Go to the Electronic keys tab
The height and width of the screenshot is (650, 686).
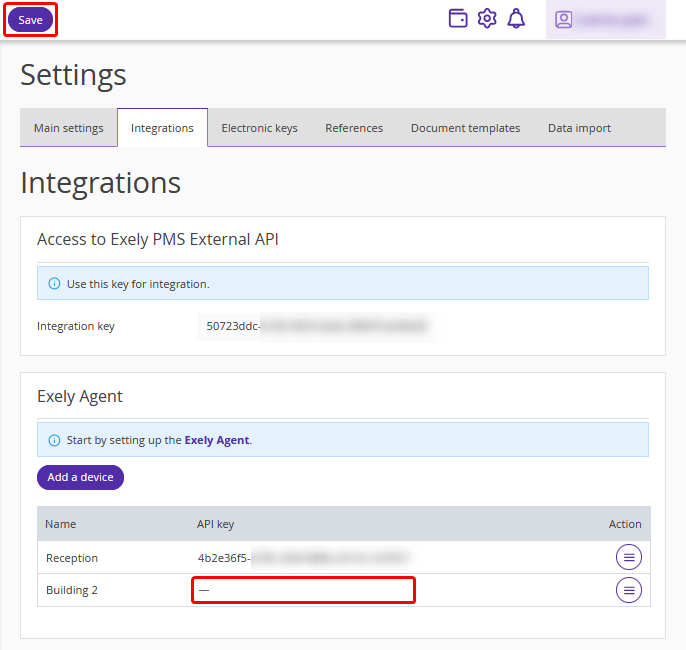tap(259, 128)
